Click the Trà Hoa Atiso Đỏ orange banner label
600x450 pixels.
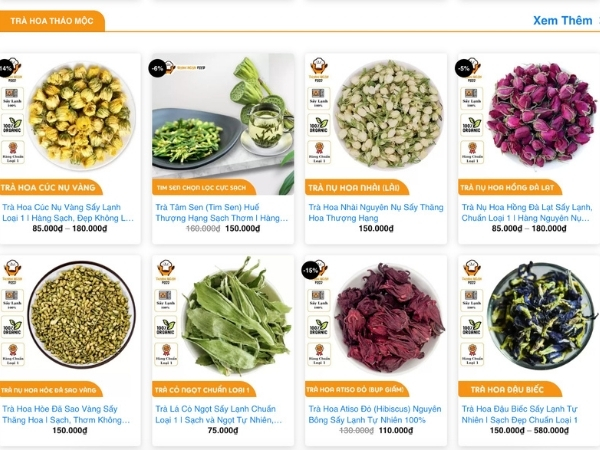(x=357, y=390)
